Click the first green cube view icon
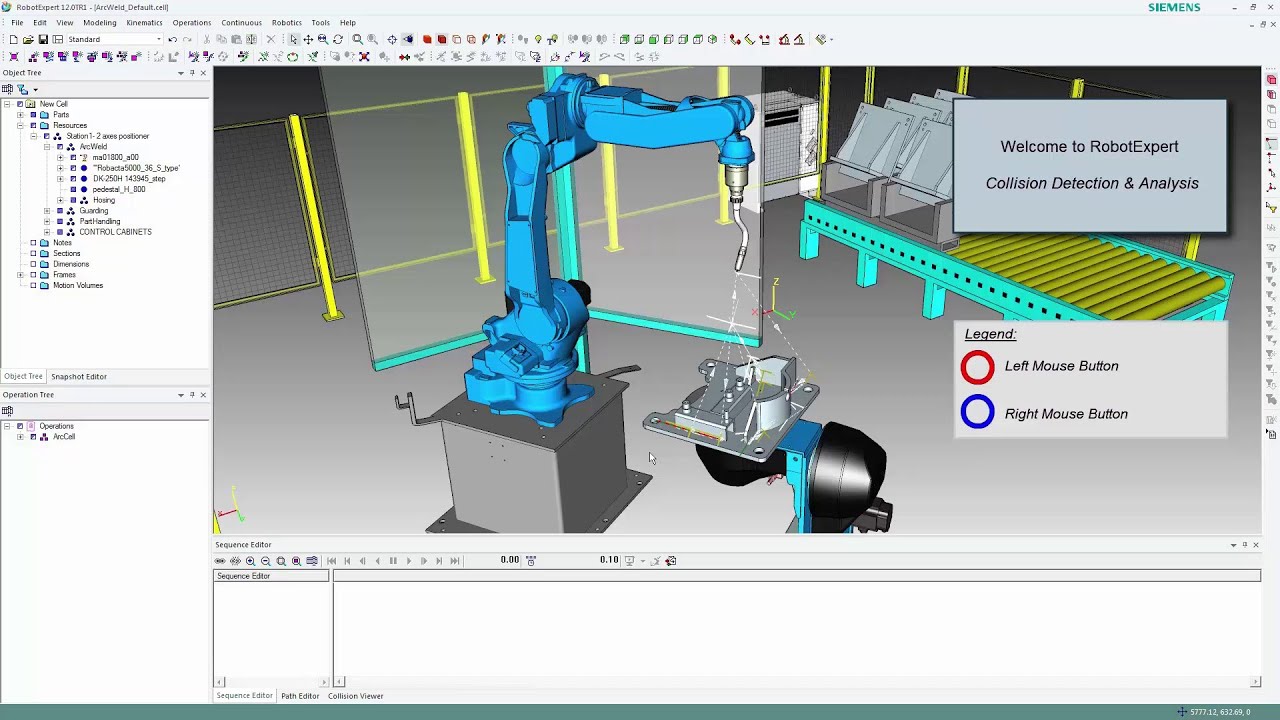The image size is (1280, 720). 625,39
